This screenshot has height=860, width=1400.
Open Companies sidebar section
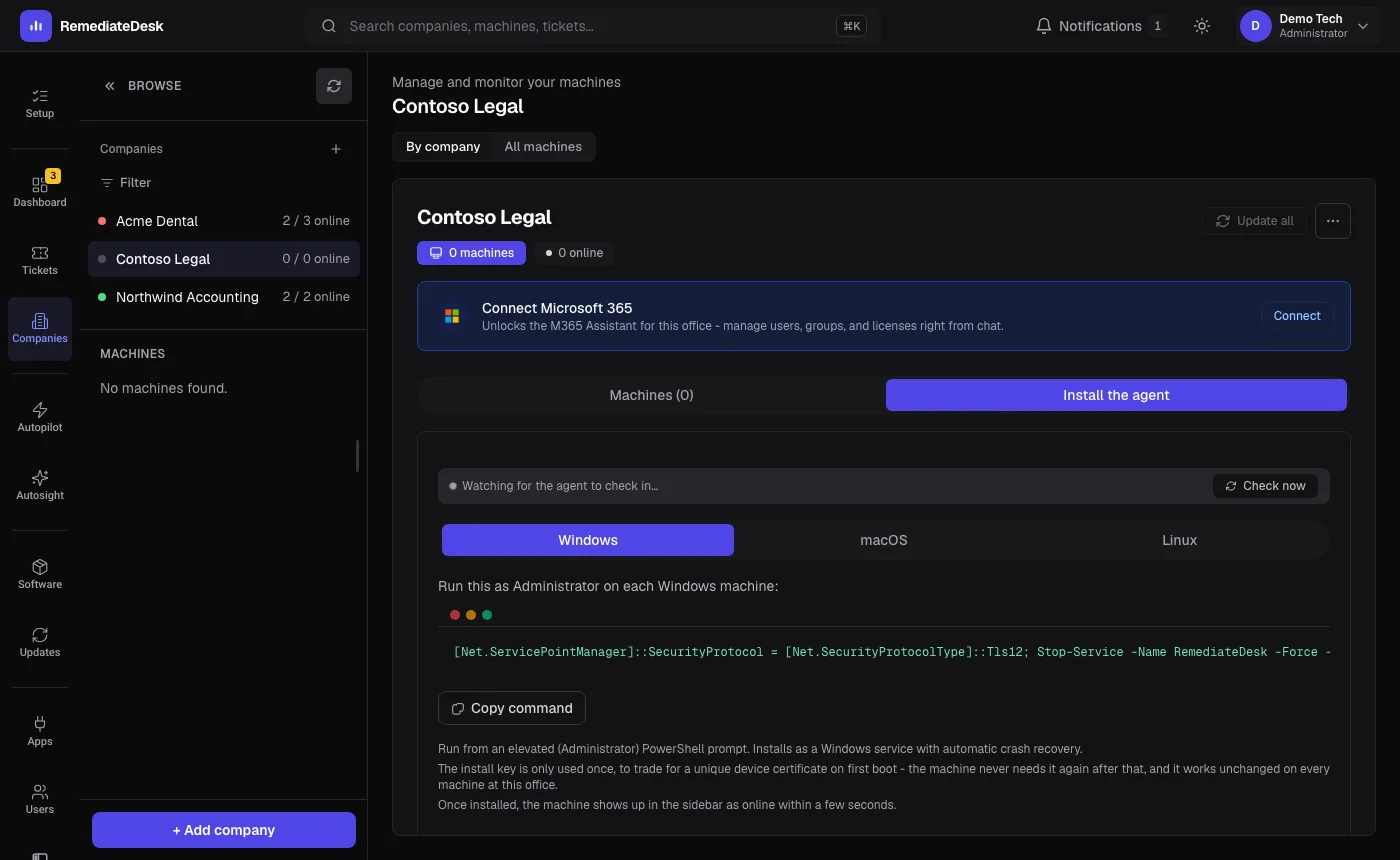(40, 328)
